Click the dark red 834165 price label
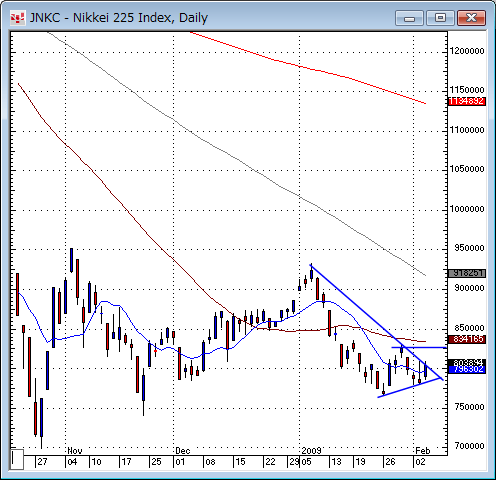 click(467, 339)
